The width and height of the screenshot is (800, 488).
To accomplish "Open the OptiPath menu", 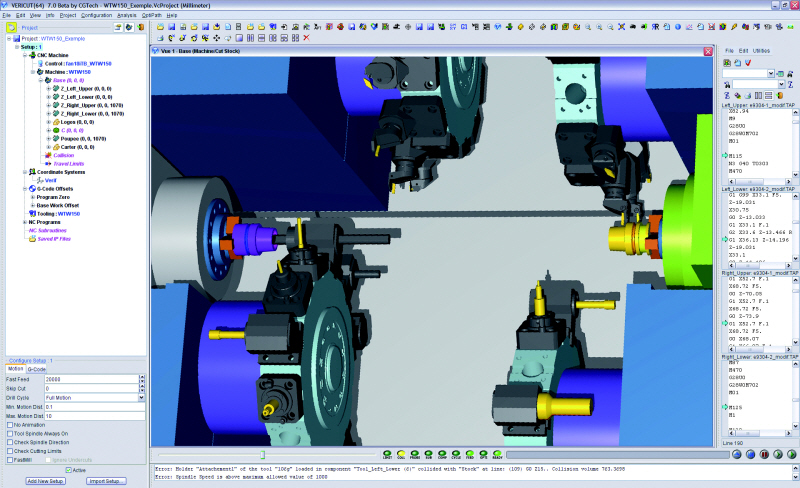I will (152, 15).
